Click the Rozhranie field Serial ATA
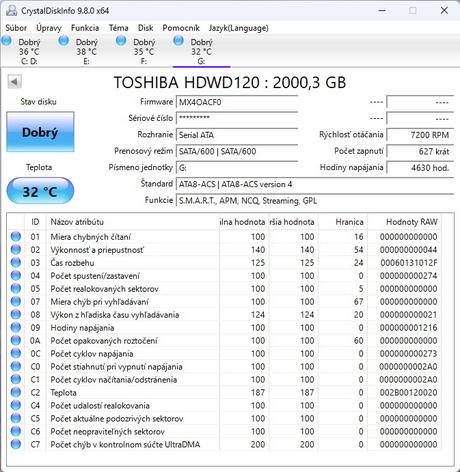The height and width of the screenshot is (472, 460). coord(237,135)
